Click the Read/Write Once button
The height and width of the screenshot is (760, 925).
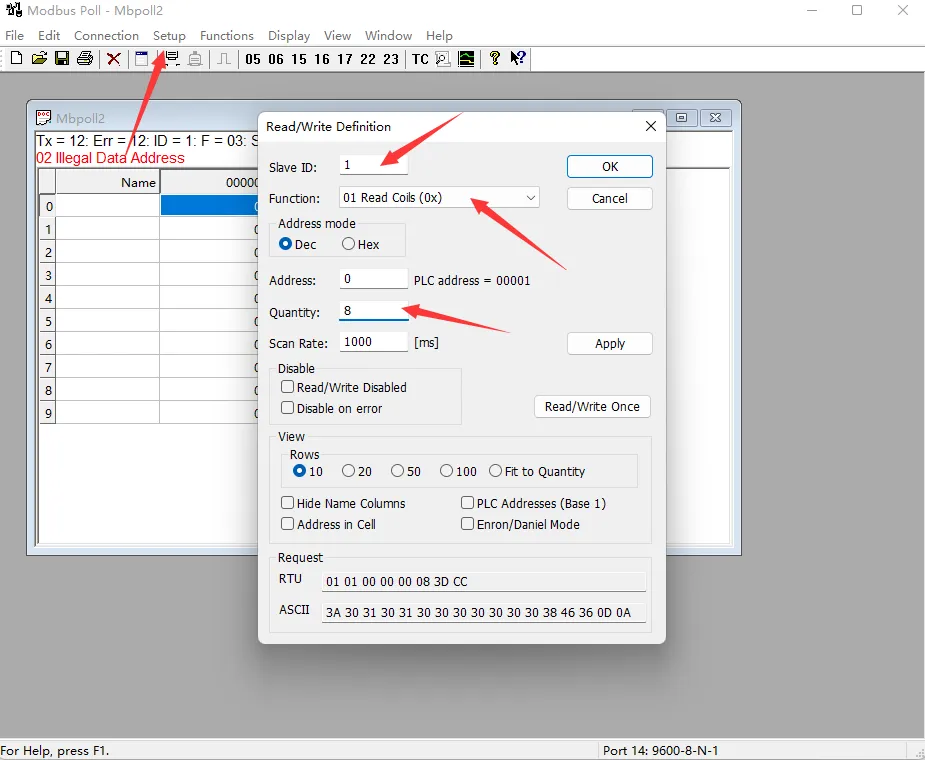[x=592, y=407]
